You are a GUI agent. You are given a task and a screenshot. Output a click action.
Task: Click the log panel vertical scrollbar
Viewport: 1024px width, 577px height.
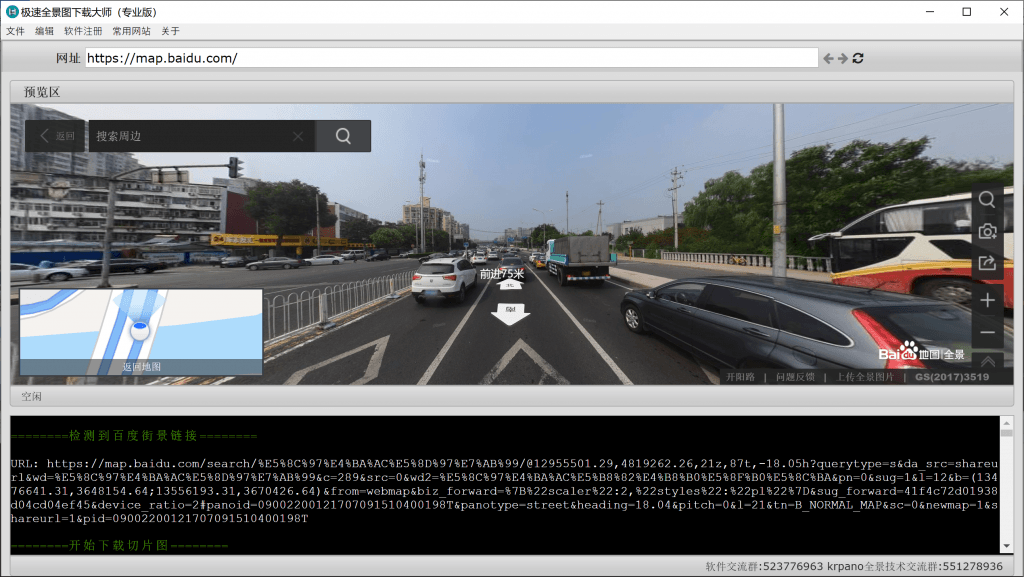pyautogui.click(x=1006, y=485)
